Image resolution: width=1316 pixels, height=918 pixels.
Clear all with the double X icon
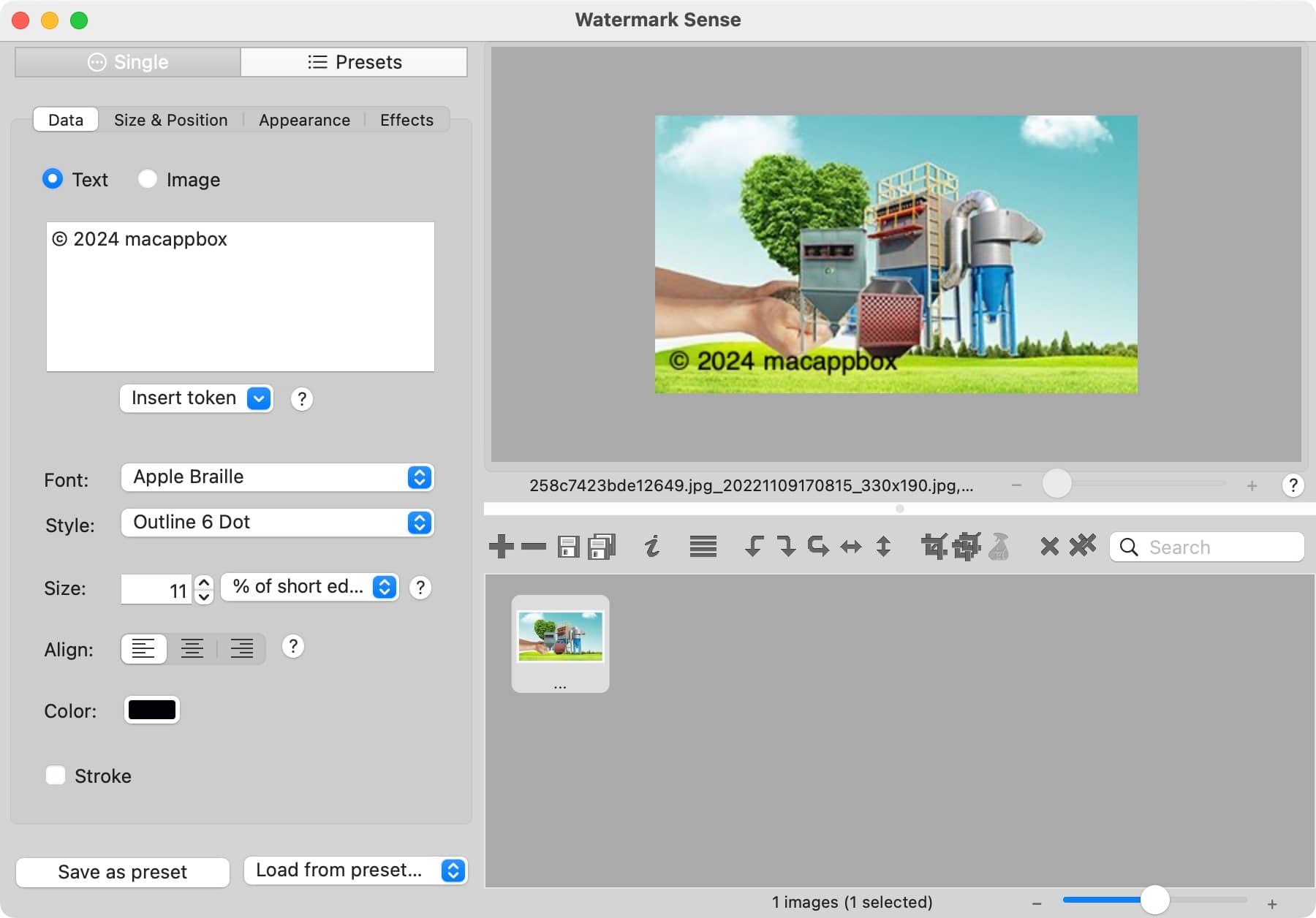coord(1083,545)
